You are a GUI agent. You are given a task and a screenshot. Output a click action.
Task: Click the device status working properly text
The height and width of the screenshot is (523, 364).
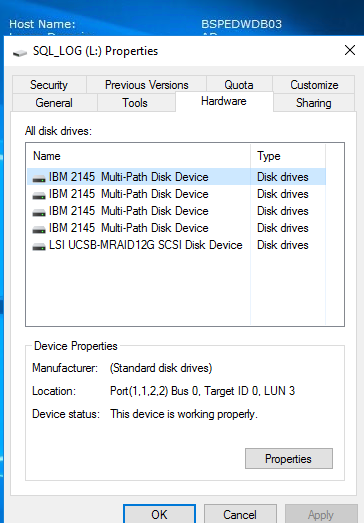click(184, 414)
